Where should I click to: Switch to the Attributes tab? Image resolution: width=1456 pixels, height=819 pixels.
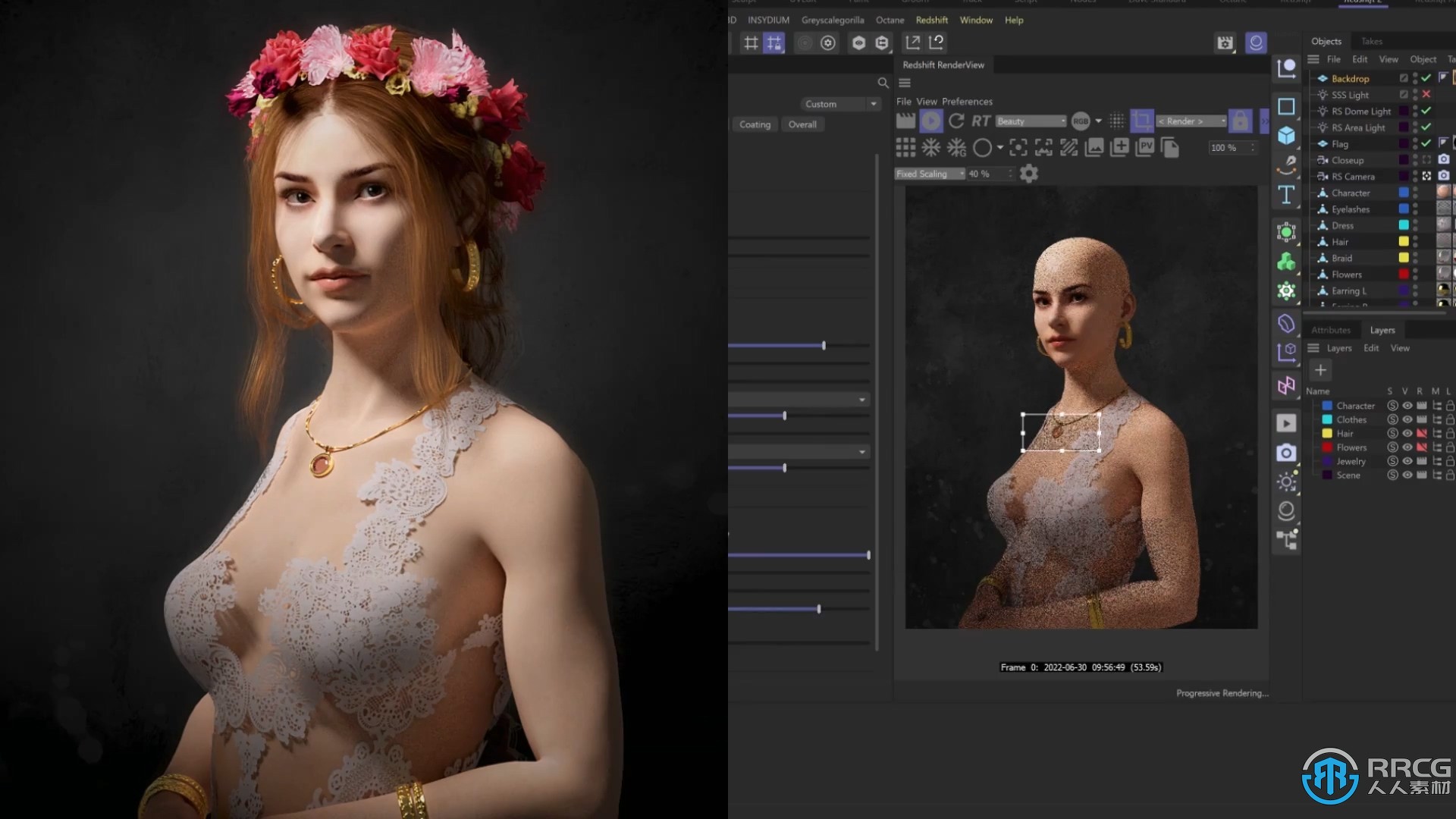(x=1331, y=330)
